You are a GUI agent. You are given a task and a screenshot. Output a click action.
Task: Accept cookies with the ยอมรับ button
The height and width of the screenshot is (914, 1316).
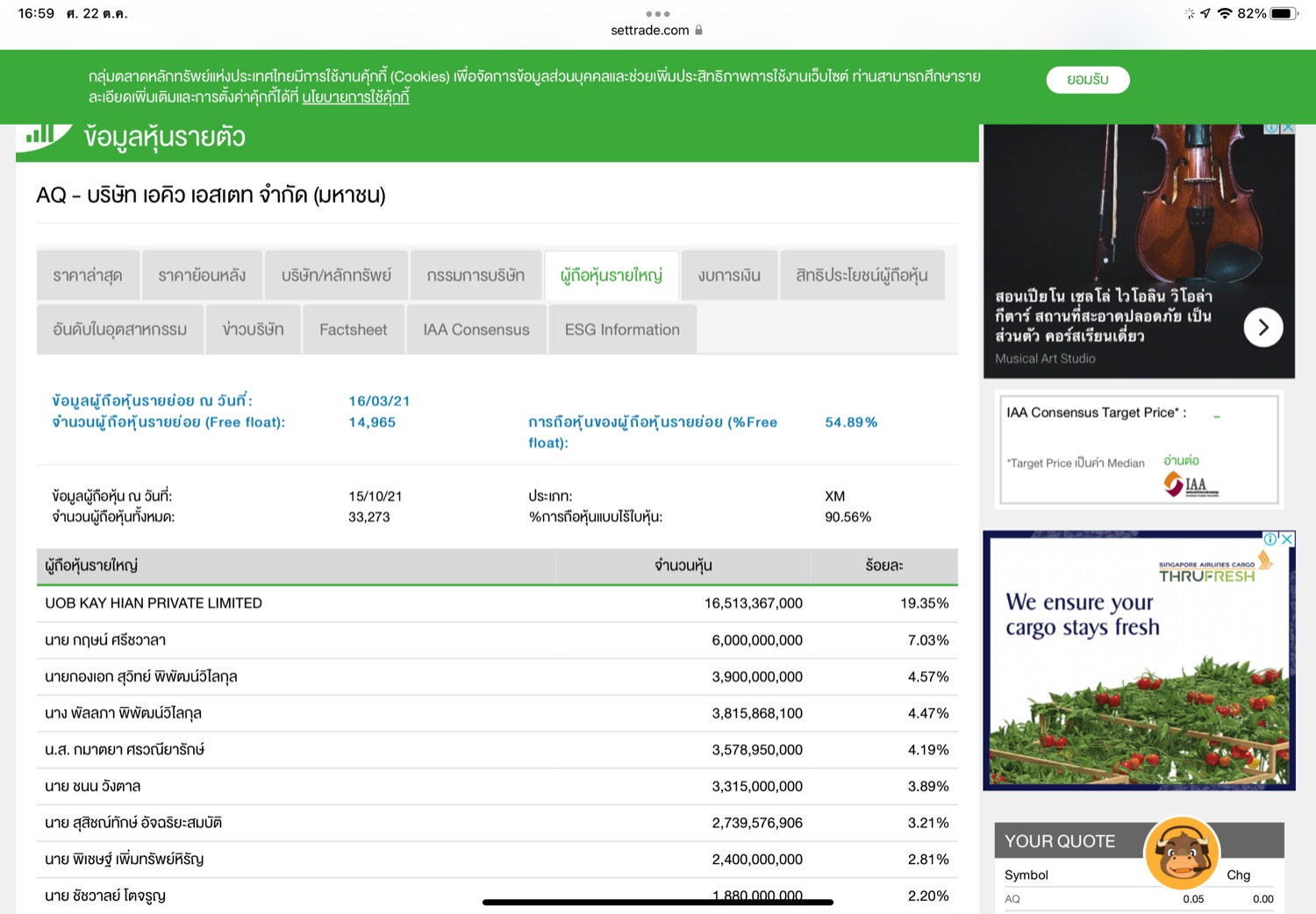[1087, 80]
